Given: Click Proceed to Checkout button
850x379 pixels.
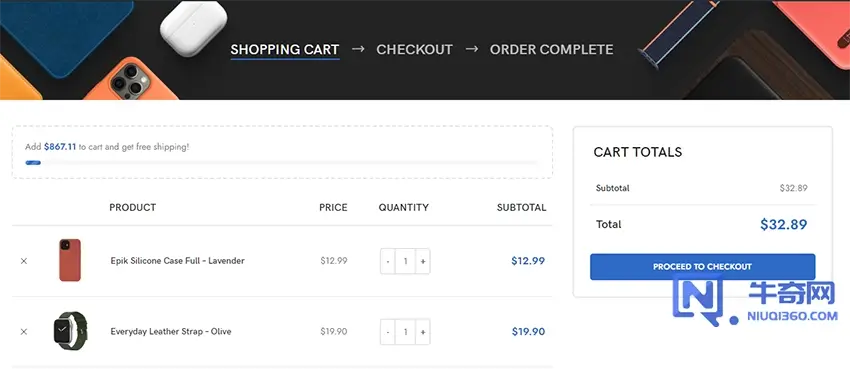Looking at the screenshot, I should click(702, 267).
